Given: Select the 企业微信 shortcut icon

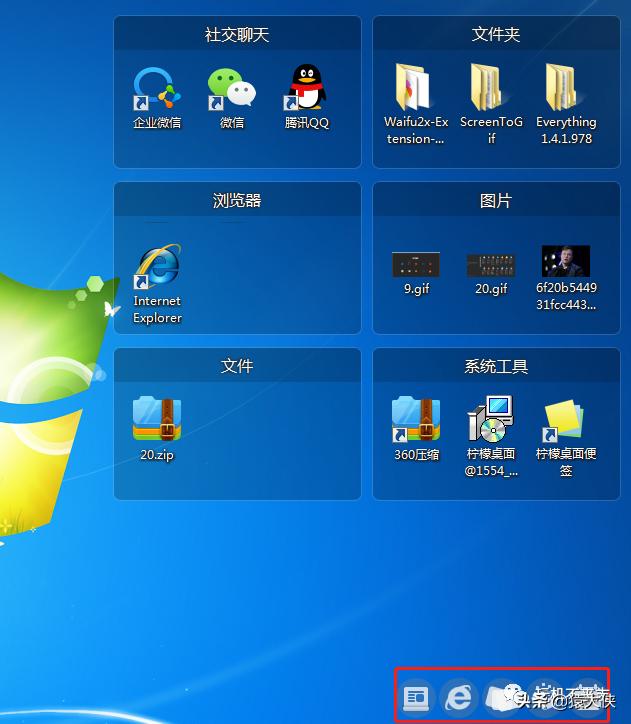Looking at the screenshot, I should [157, 89].
